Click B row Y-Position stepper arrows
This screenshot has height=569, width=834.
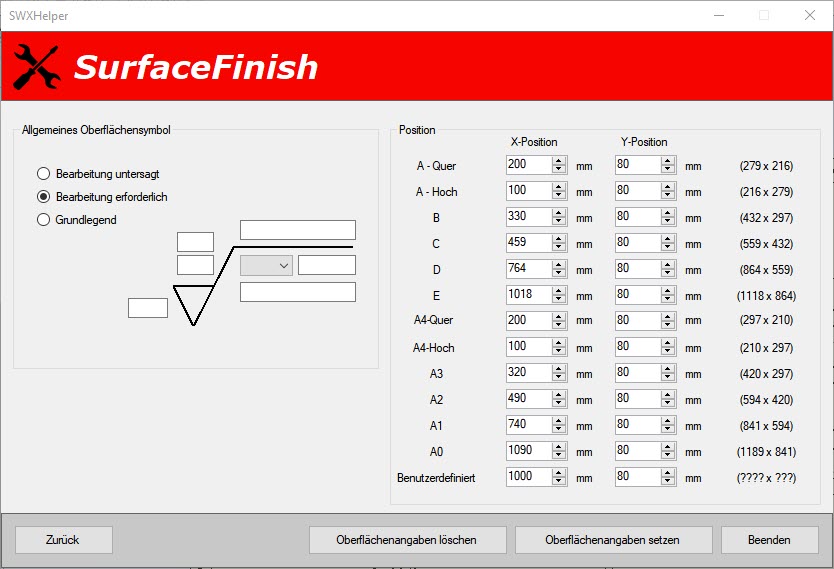668,217
